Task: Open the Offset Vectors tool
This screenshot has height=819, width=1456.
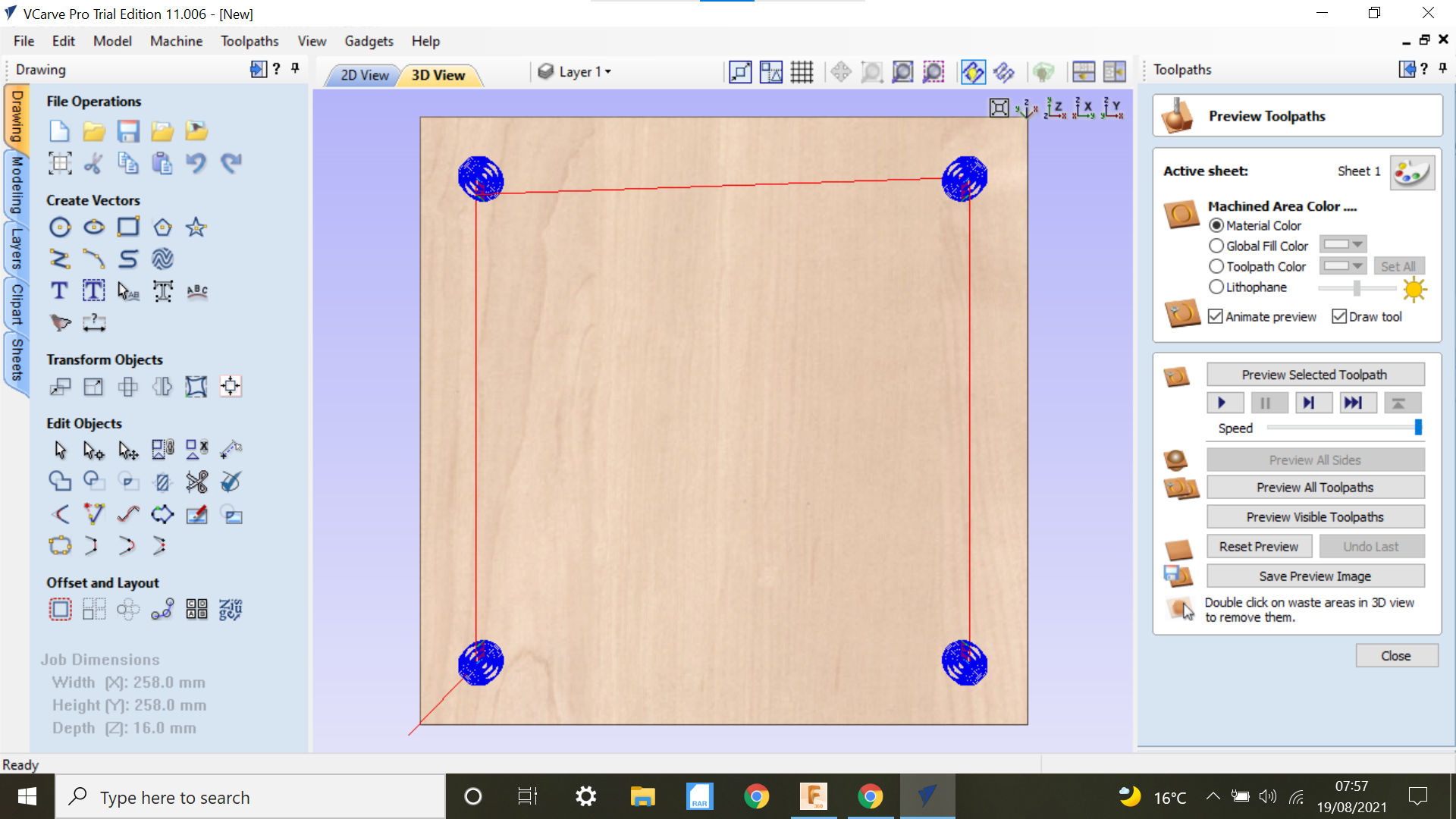Action: [x=60, y=609]
